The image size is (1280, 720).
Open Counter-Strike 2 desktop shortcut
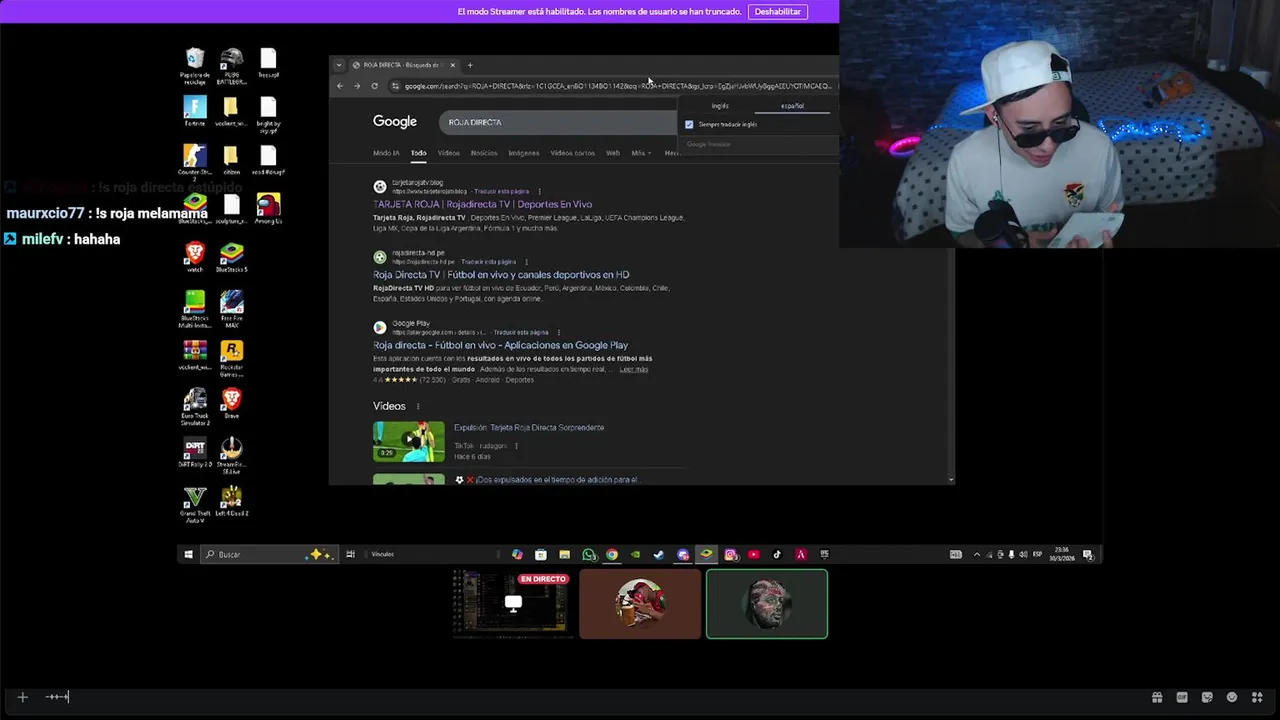195,160
